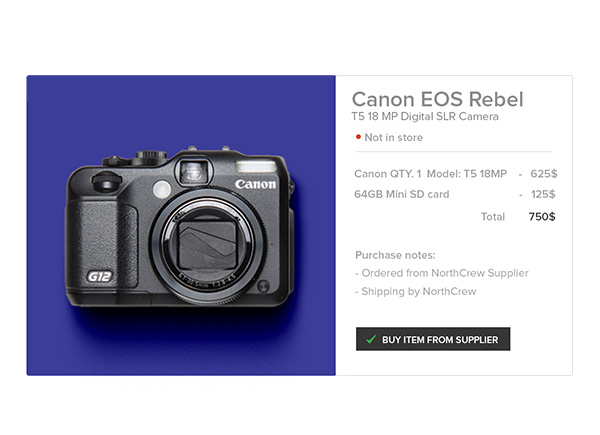The height and width of the screenshot is (435, 600).
Task: Click the Total label
Action: (x=493, y=216)
